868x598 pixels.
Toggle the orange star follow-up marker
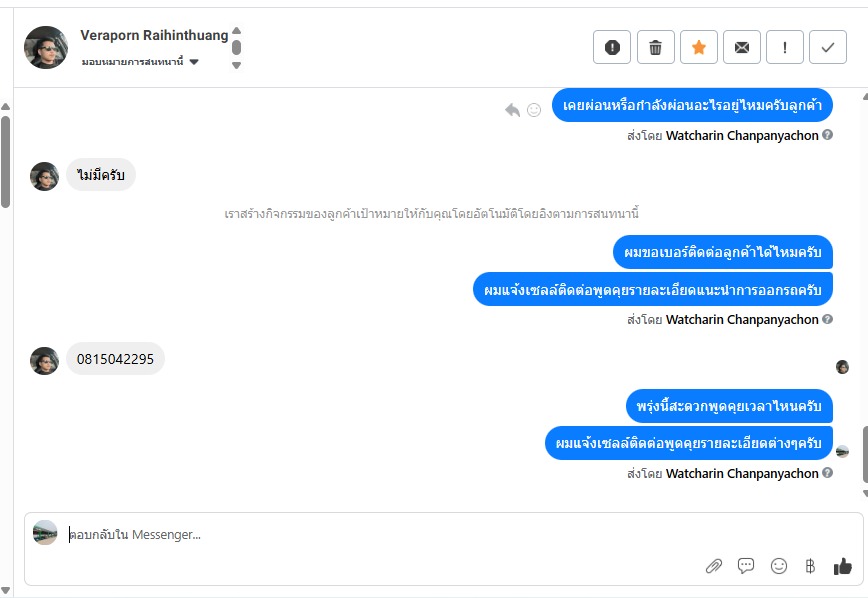pyautogui.click(x=698, y=47)
